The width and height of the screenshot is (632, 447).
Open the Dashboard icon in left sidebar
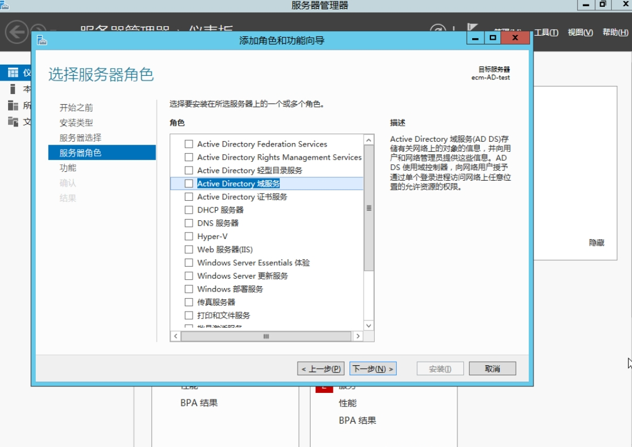coord(13,73)
